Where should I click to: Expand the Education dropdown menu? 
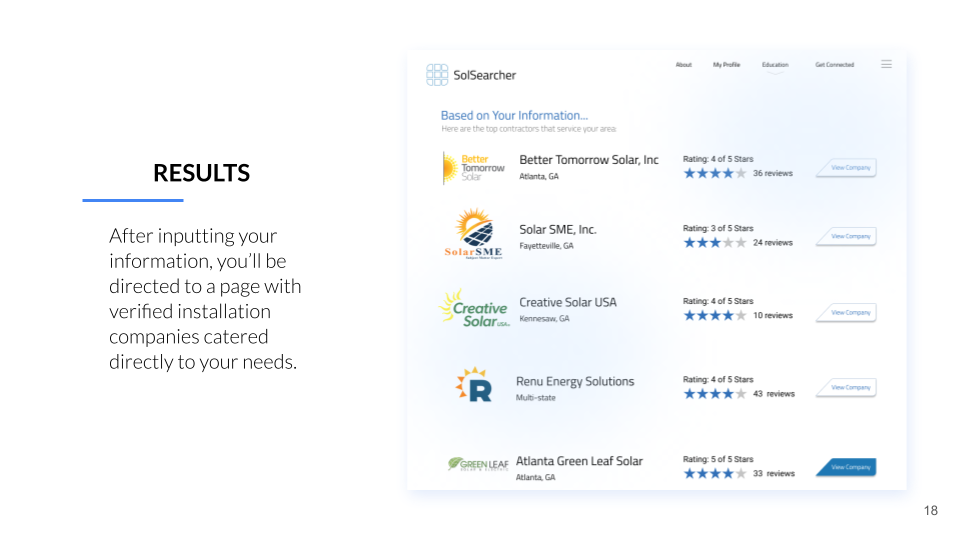pyautogui.click(x=775, y=66)
